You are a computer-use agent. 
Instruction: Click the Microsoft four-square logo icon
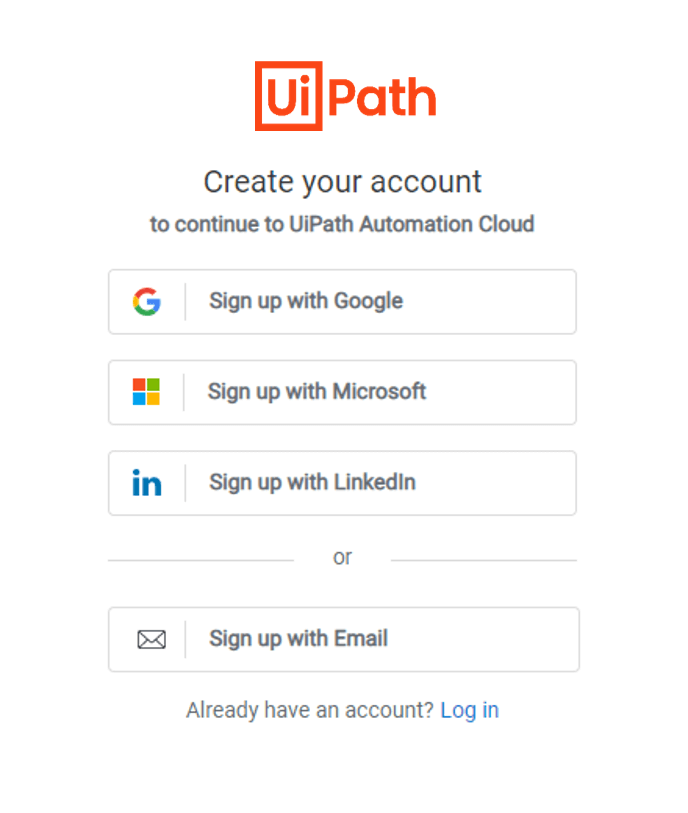[x=146, y=391]
